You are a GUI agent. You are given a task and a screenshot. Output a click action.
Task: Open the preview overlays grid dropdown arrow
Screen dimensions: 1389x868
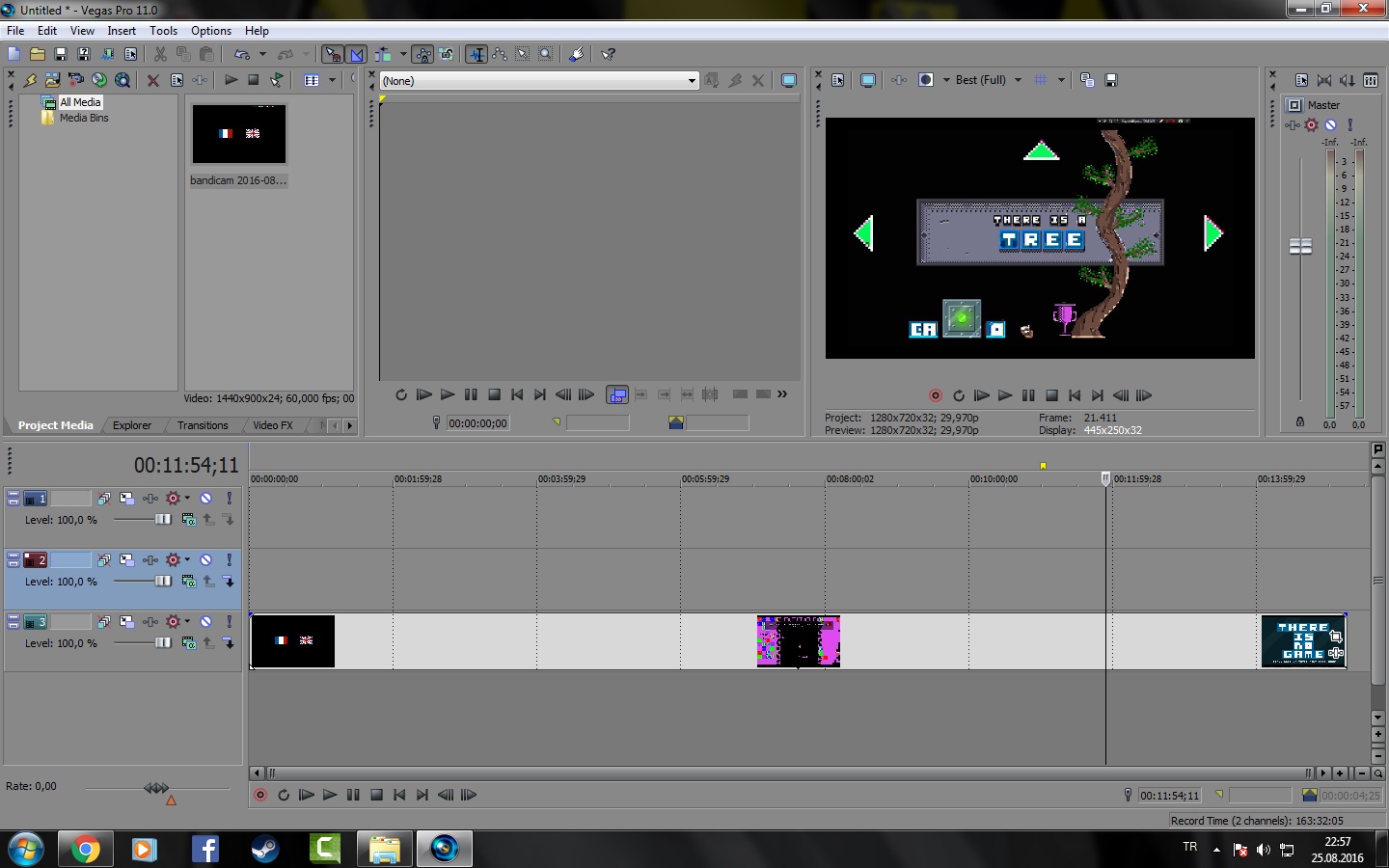click(x=1061, y=80)
